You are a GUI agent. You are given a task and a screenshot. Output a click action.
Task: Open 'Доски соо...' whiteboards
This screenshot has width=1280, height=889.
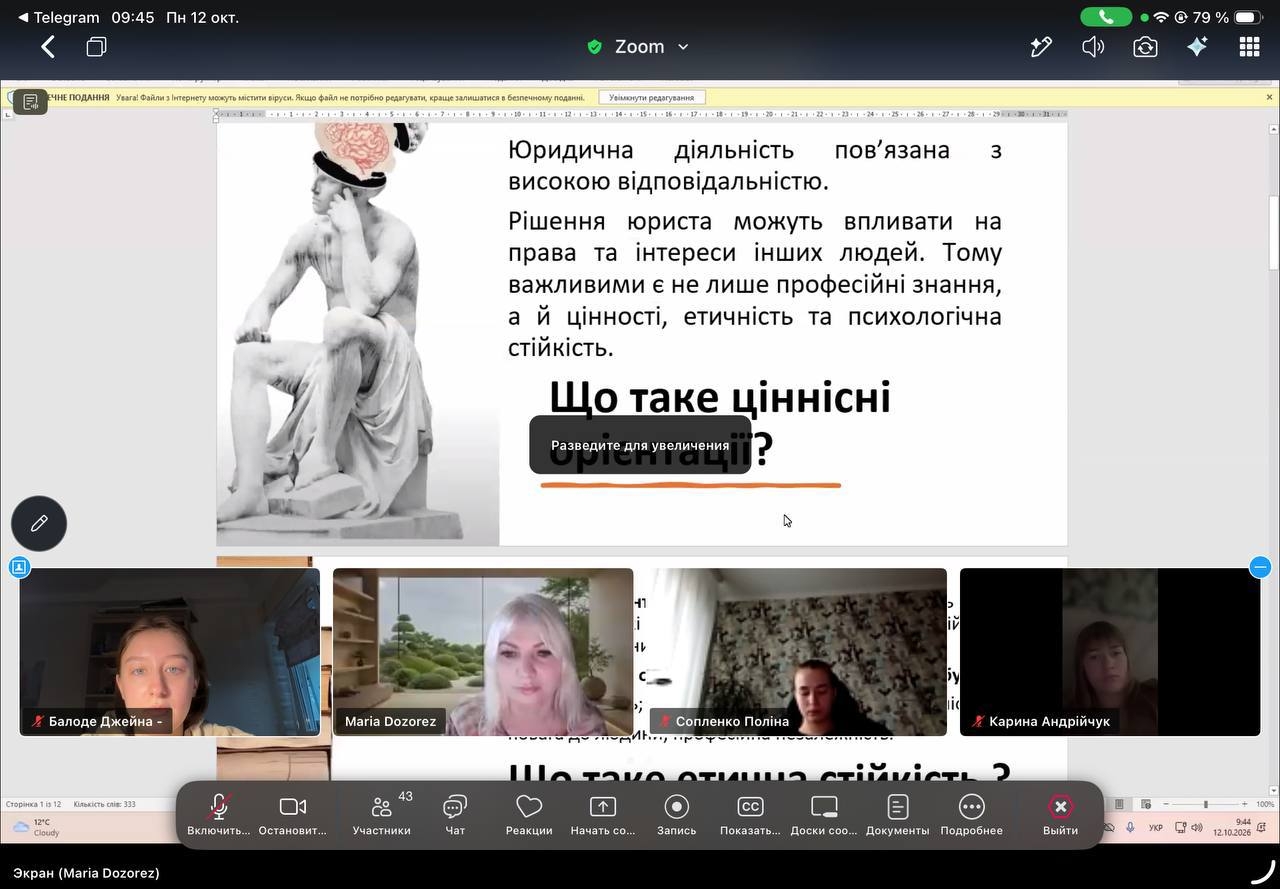824,815
